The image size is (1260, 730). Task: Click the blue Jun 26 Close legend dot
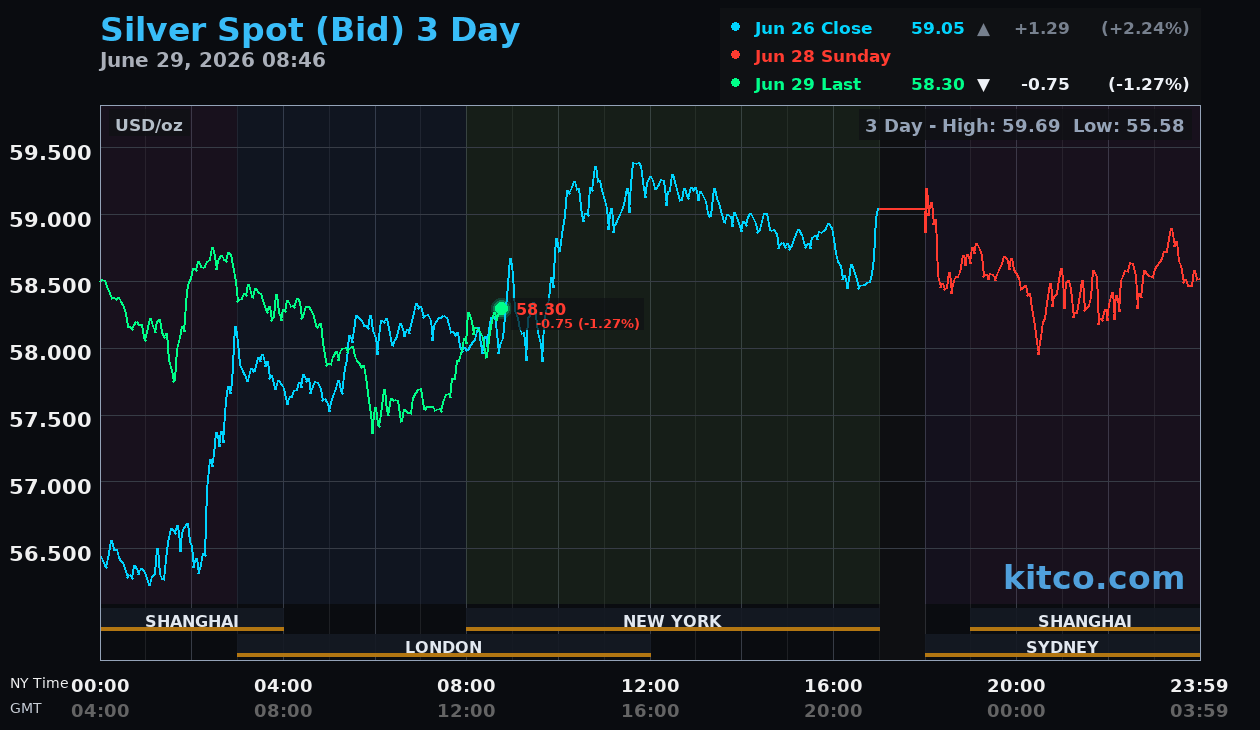pos(736,28)
